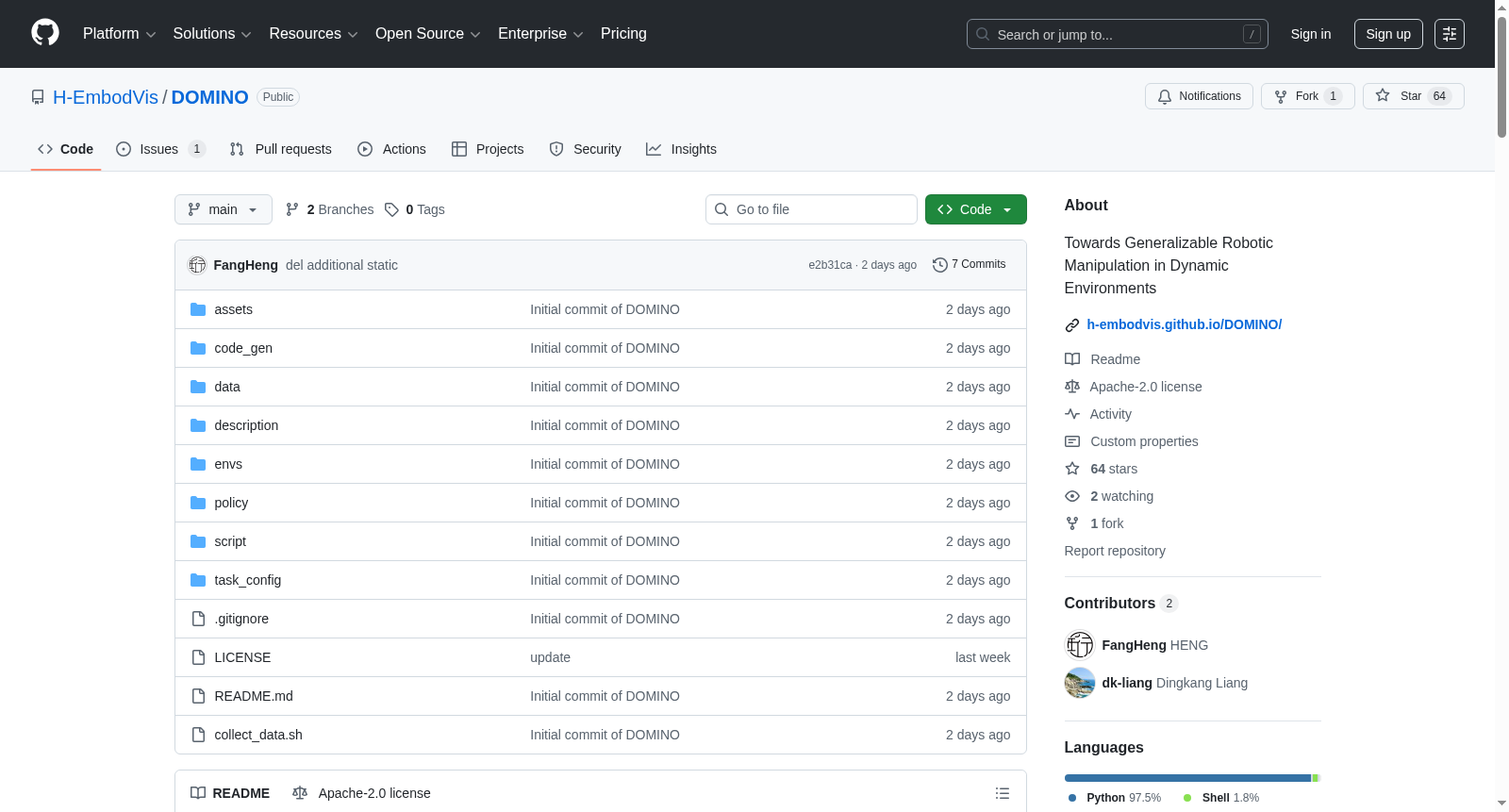Click the code_gen folder icon

coord(198,348)
